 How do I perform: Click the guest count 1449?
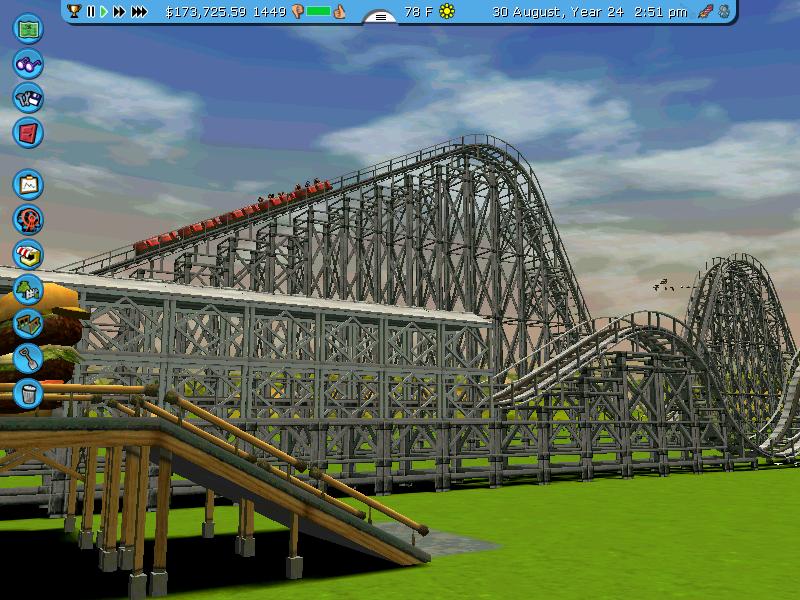point(270,12)
